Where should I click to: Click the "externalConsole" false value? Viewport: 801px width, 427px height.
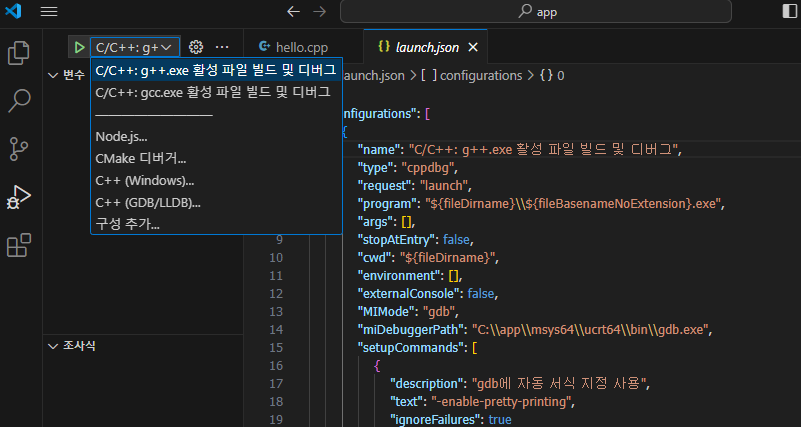point(480,294)
